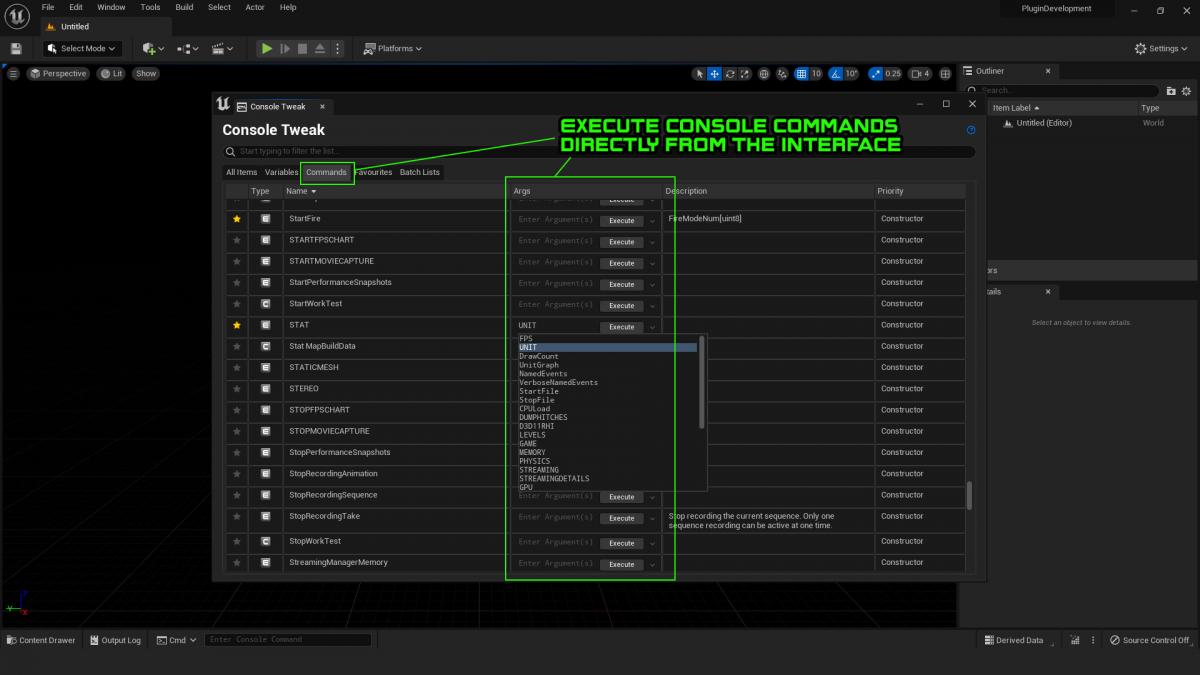Open the Content Drawer
The image size is (1200, 675).
[x=41, y=640]
